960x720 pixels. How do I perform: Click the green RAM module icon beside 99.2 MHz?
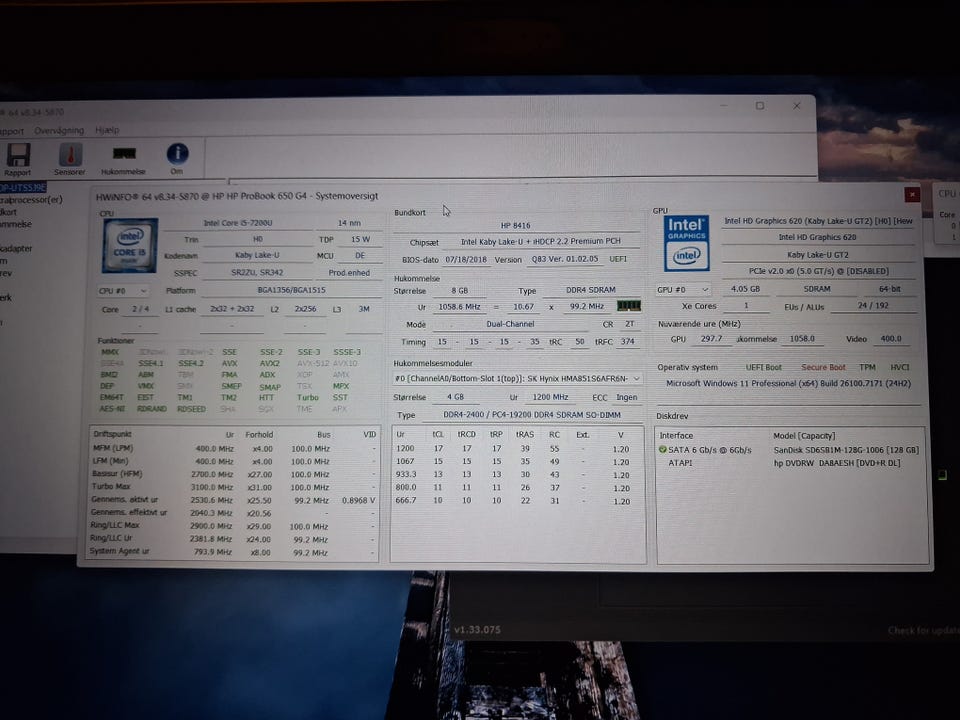[628, 306]
